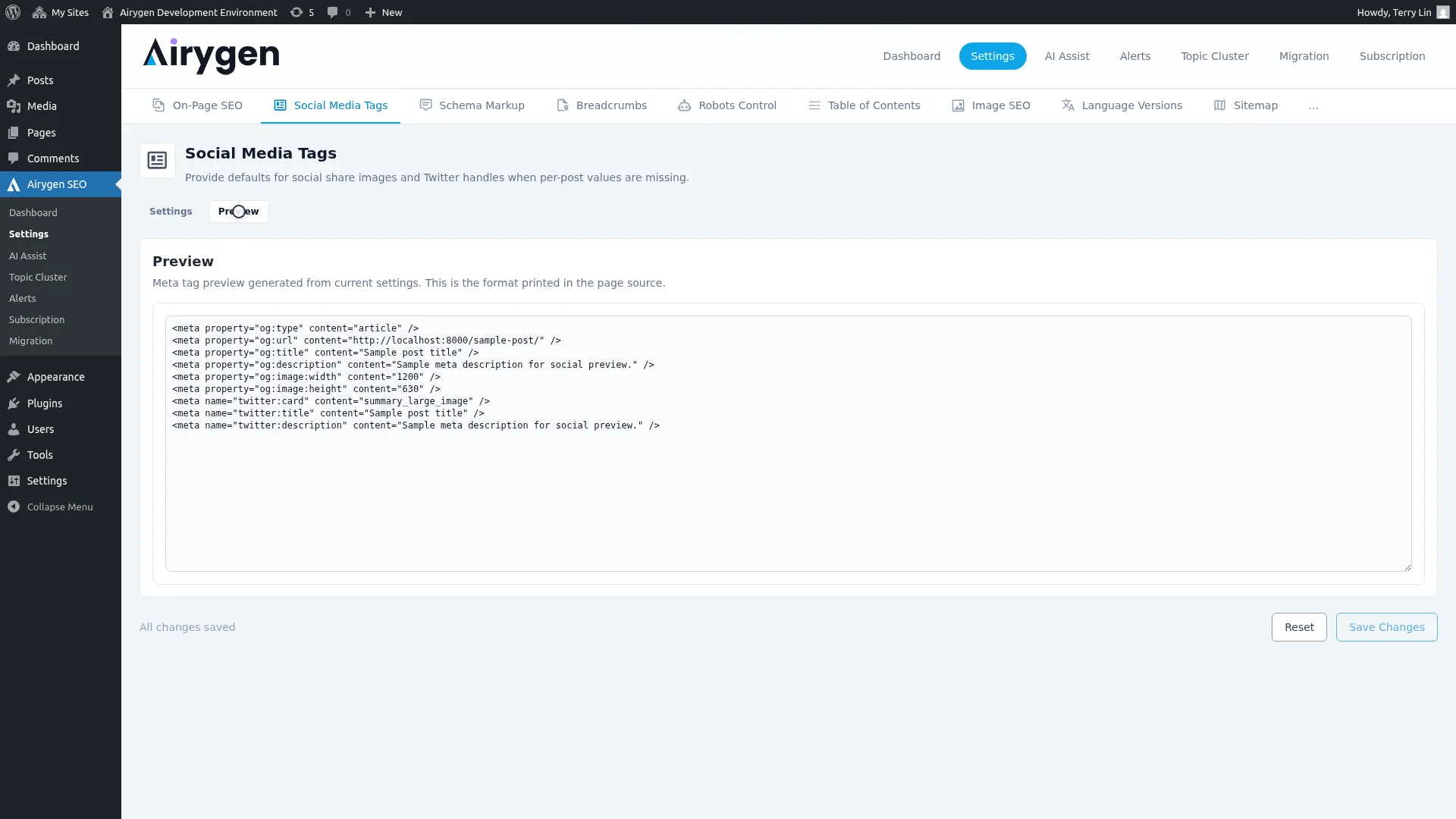Viewport: 1456px width, 819px height.
Task: Open My Sites menu in admin bar
Action: [61, 12]
